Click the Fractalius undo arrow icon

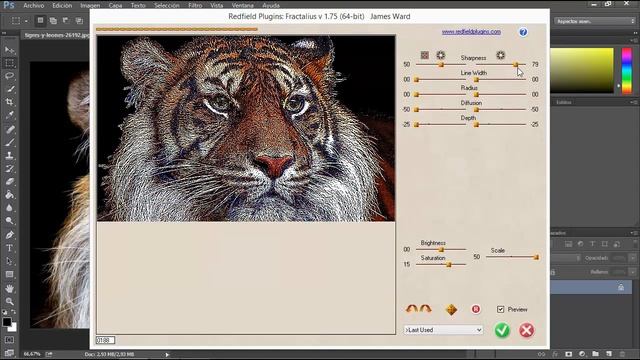[x=411, y=309]
